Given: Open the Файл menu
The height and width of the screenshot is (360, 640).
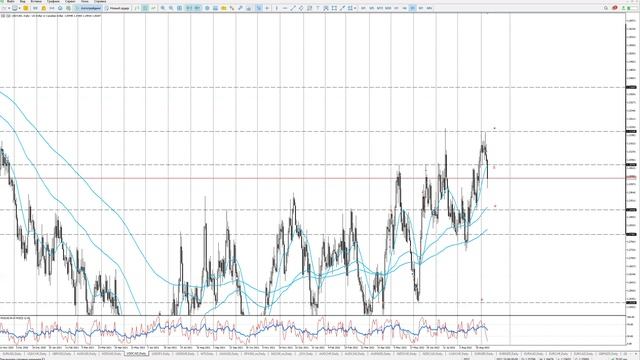Looking at the screenshot, I should (x=11, y=2).
